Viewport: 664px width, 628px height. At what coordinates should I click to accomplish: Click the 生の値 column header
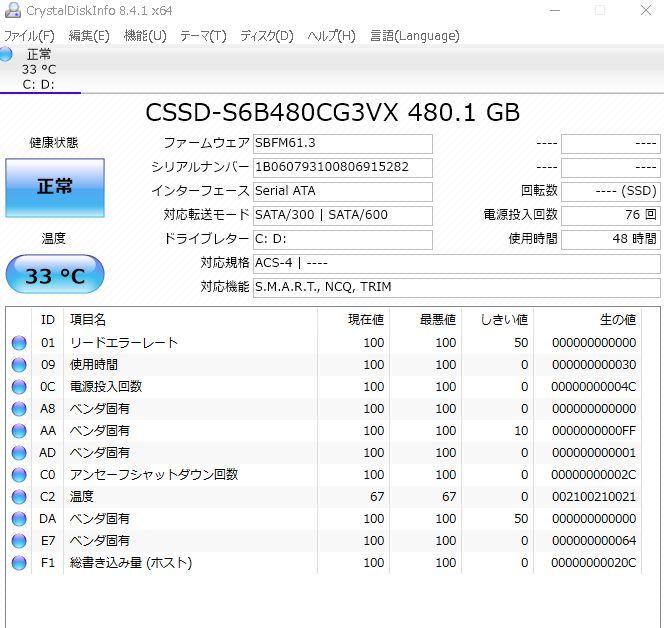(616, 320)
